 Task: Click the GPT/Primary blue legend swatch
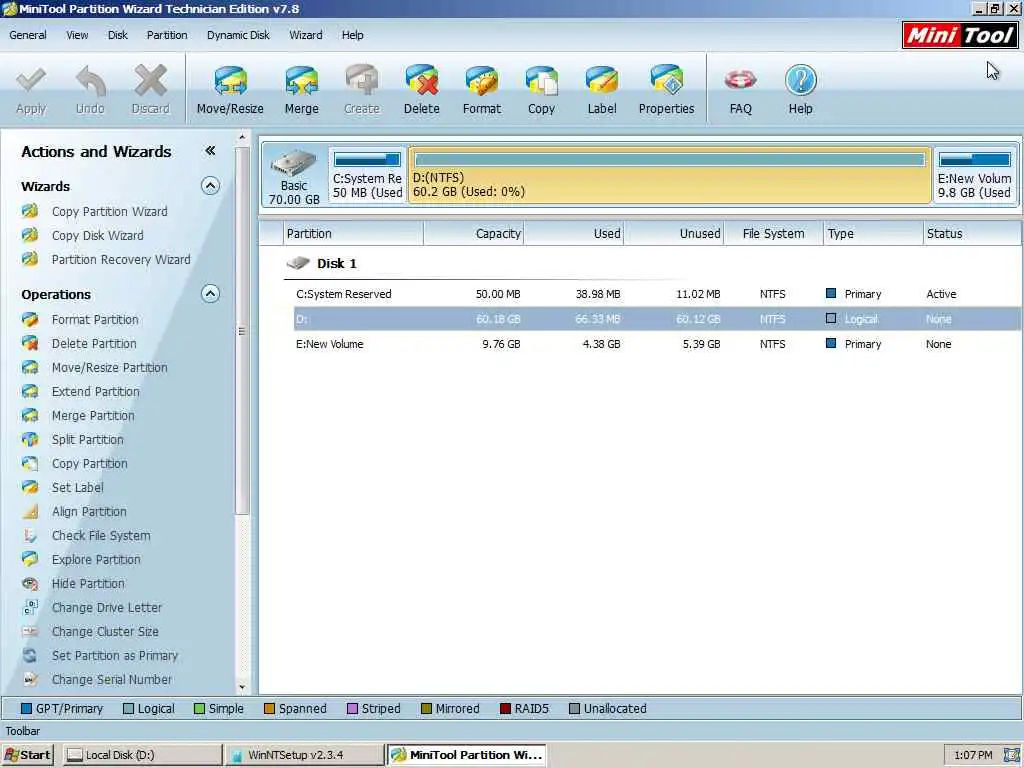27,709
